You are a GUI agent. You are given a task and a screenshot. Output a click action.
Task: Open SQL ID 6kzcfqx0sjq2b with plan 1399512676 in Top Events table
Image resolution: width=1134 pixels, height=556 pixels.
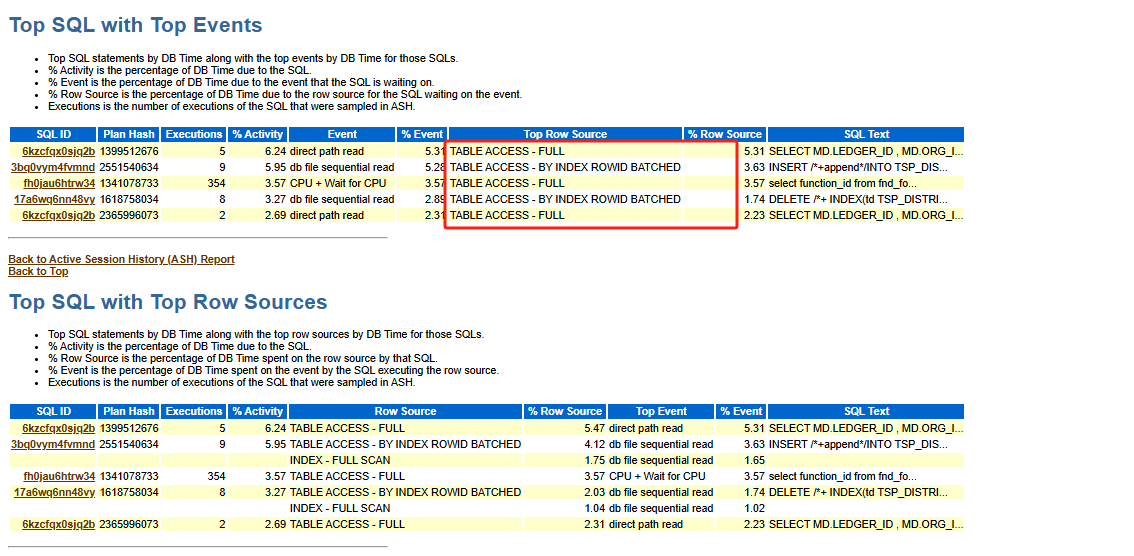click(59, 151)
